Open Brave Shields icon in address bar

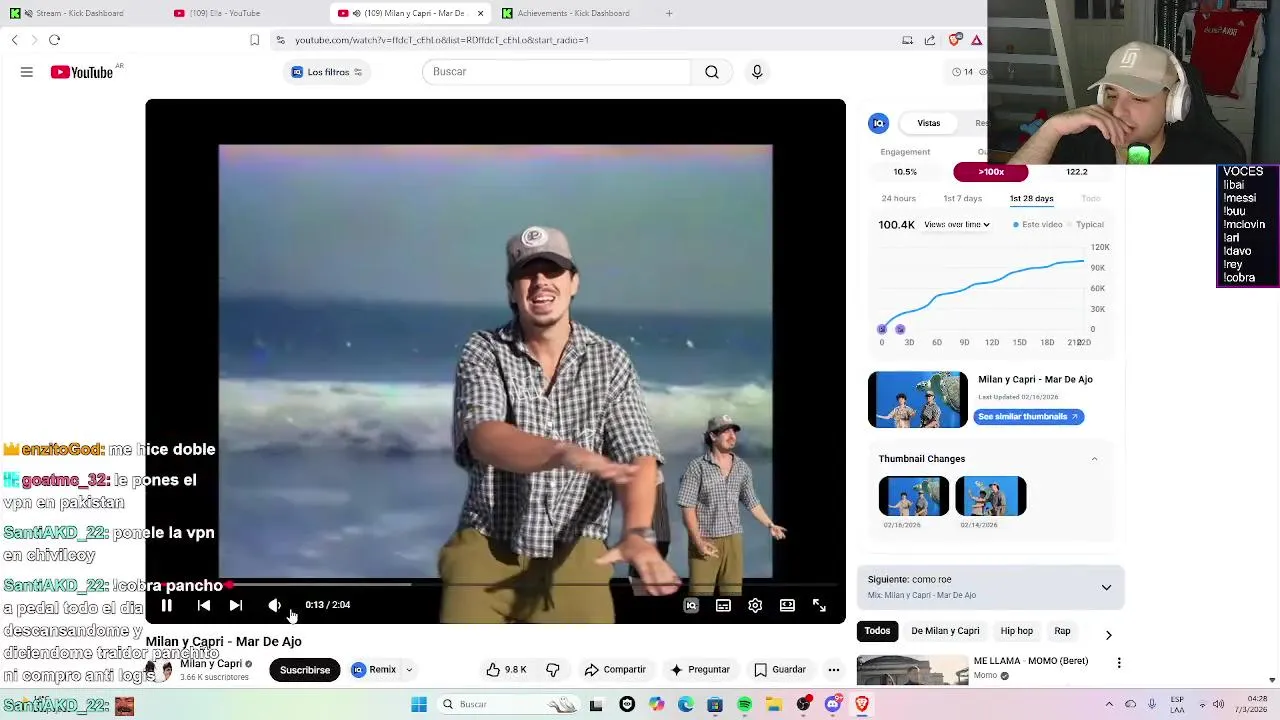(954, 40)
